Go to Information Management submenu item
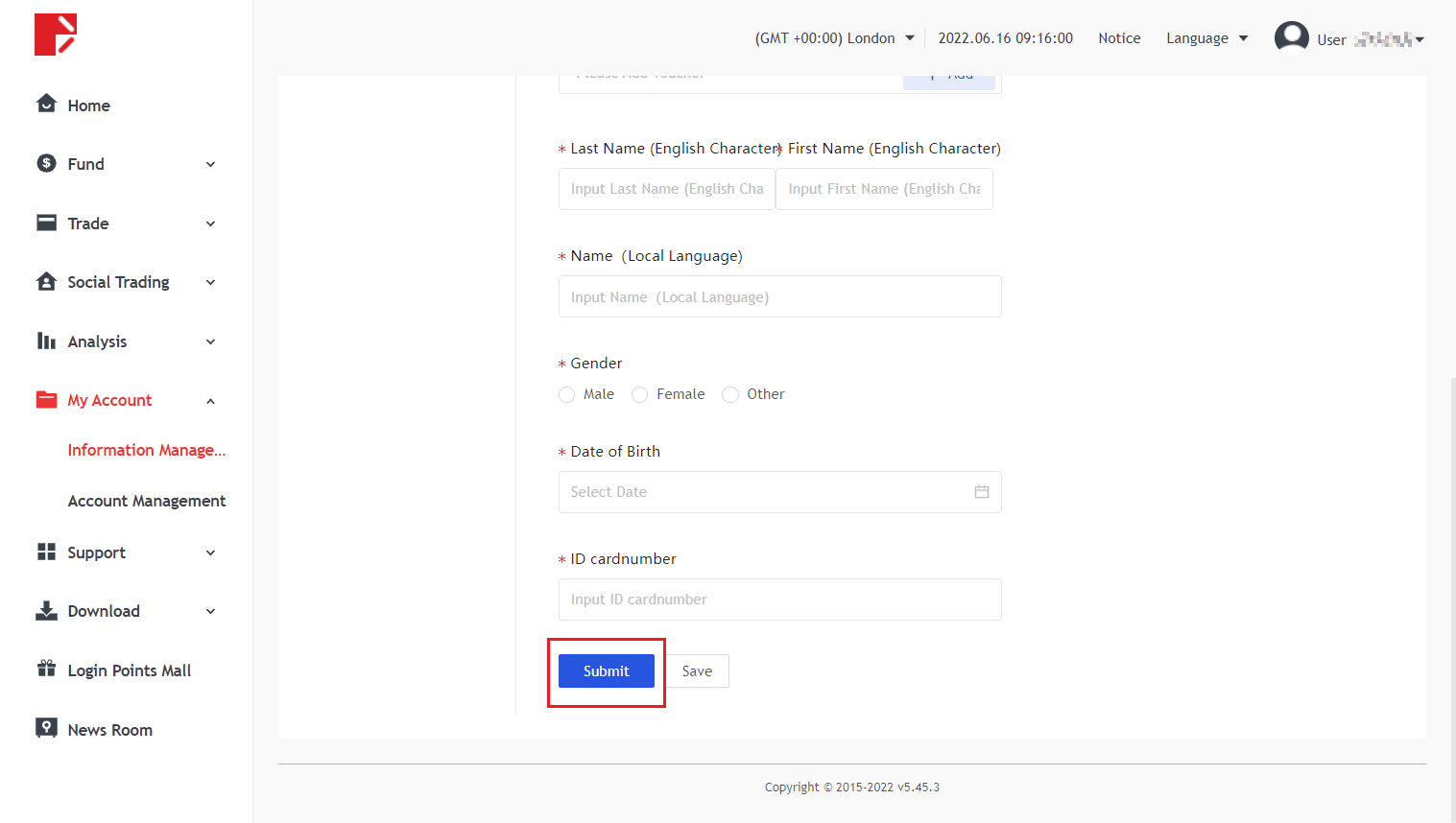The height and width of the screenshot is (823, 1456). point(146,450)
